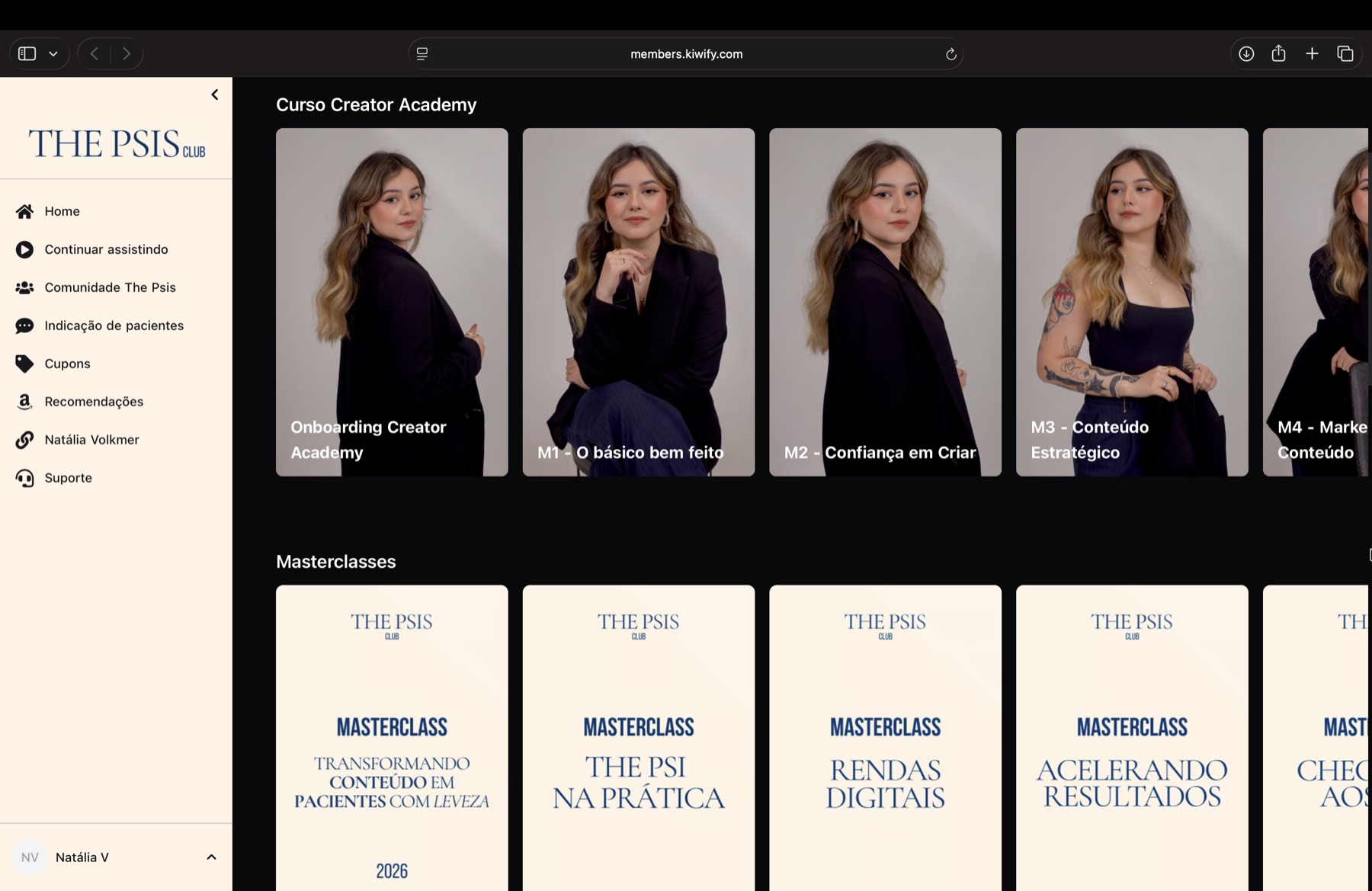Click the Natália V profile name

[82, 857]
